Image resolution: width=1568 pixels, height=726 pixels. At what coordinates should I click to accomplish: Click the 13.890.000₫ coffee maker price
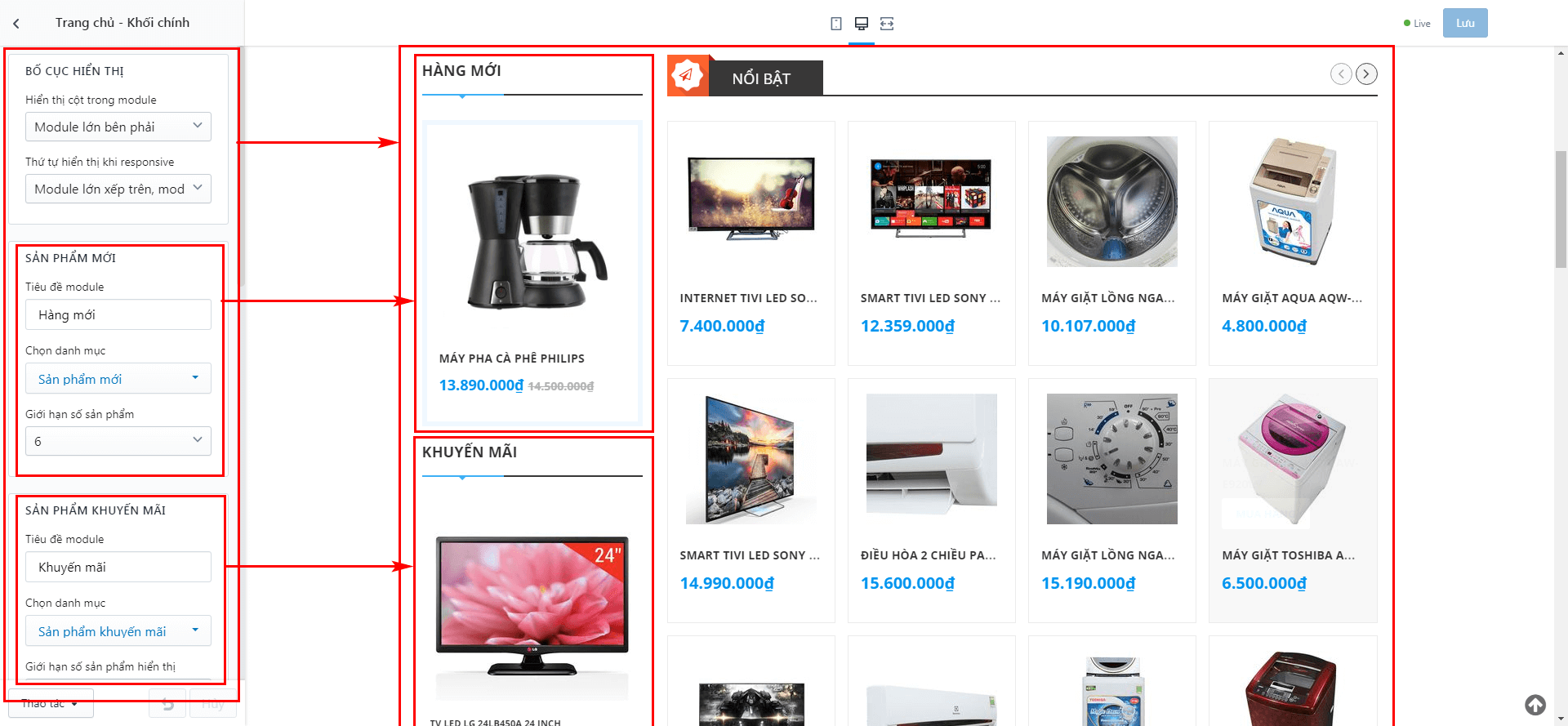pos(481,385)
